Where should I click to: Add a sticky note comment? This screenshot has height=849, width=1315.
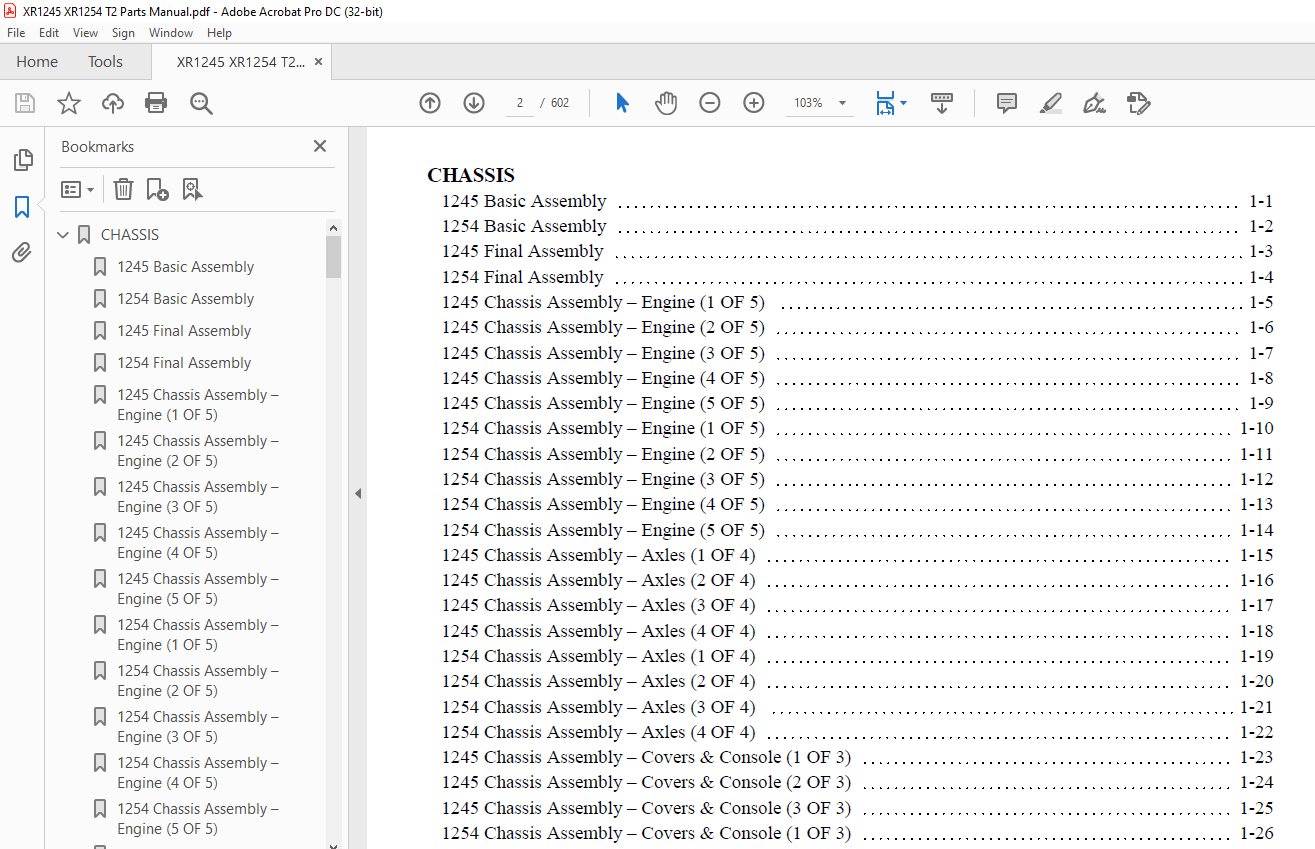pos(1007,103)
